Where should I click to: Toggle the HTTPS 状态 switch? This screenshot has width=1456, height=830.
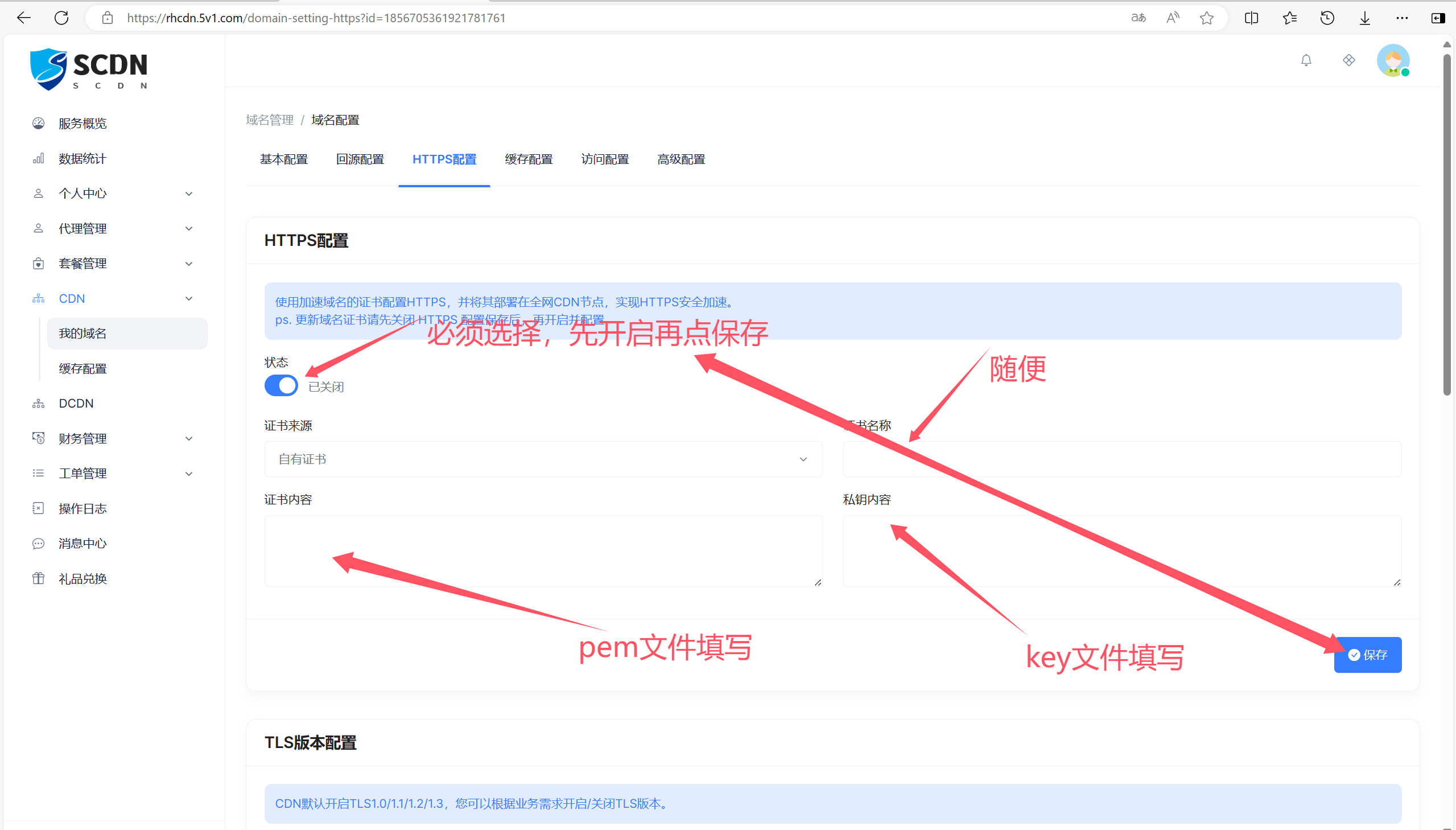281,385
